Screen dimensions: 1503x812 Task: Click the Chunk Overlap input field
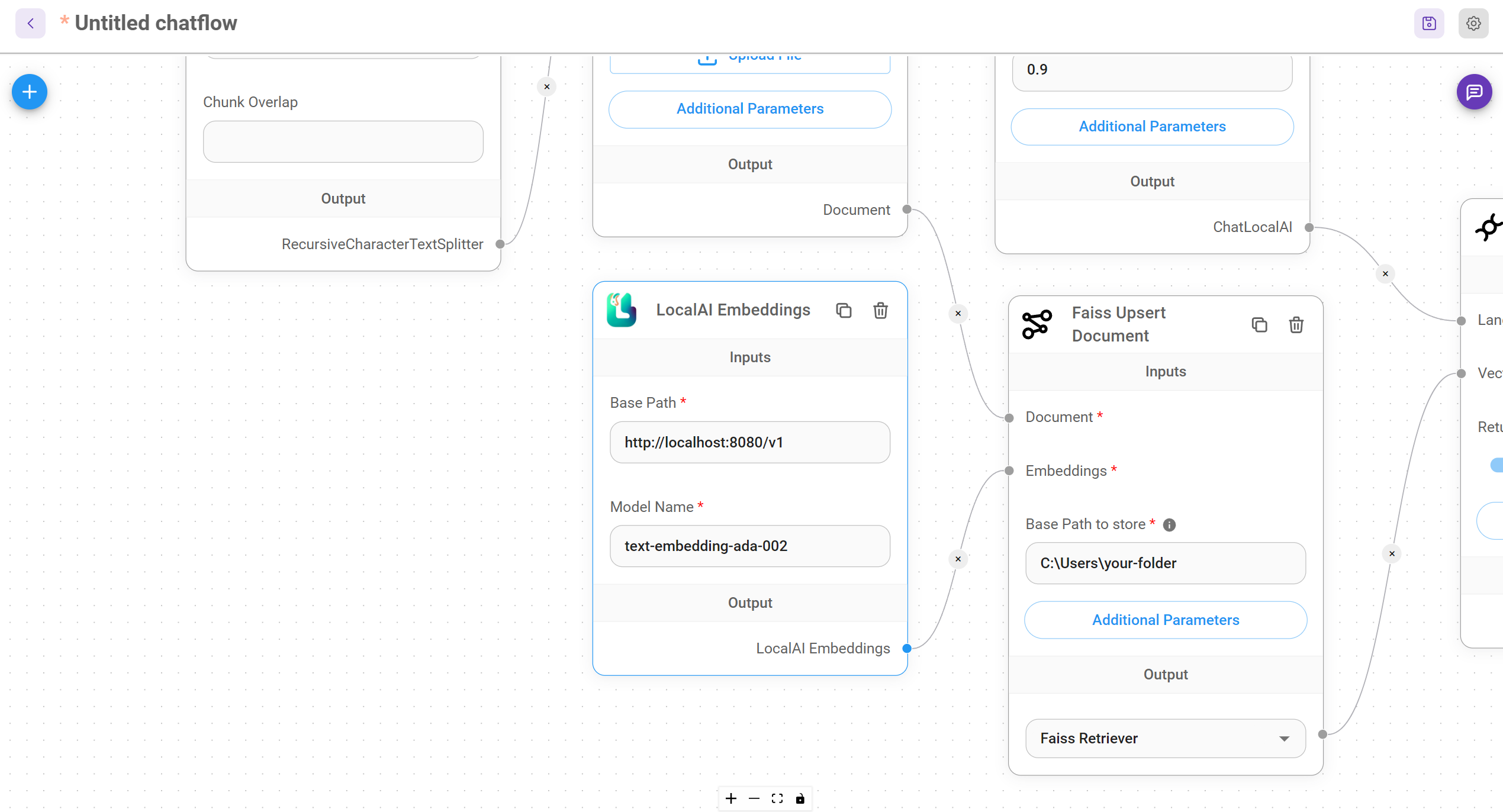click(x=343, y=141)
